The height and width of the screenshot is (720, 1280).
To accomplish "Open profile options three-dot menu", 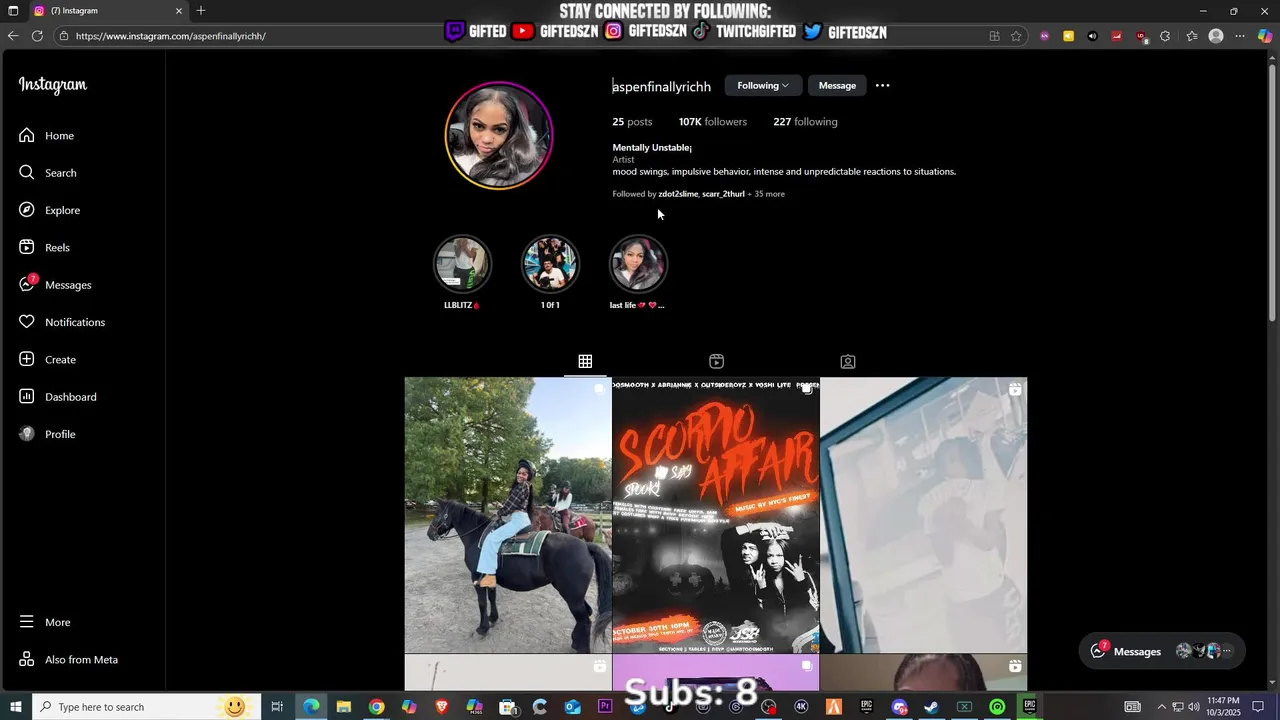I will (x=882, y=86).
